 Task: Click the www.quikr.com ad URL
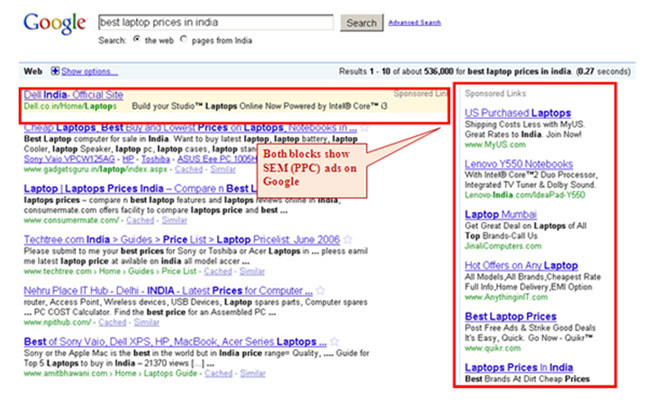(x=492, y=348)
